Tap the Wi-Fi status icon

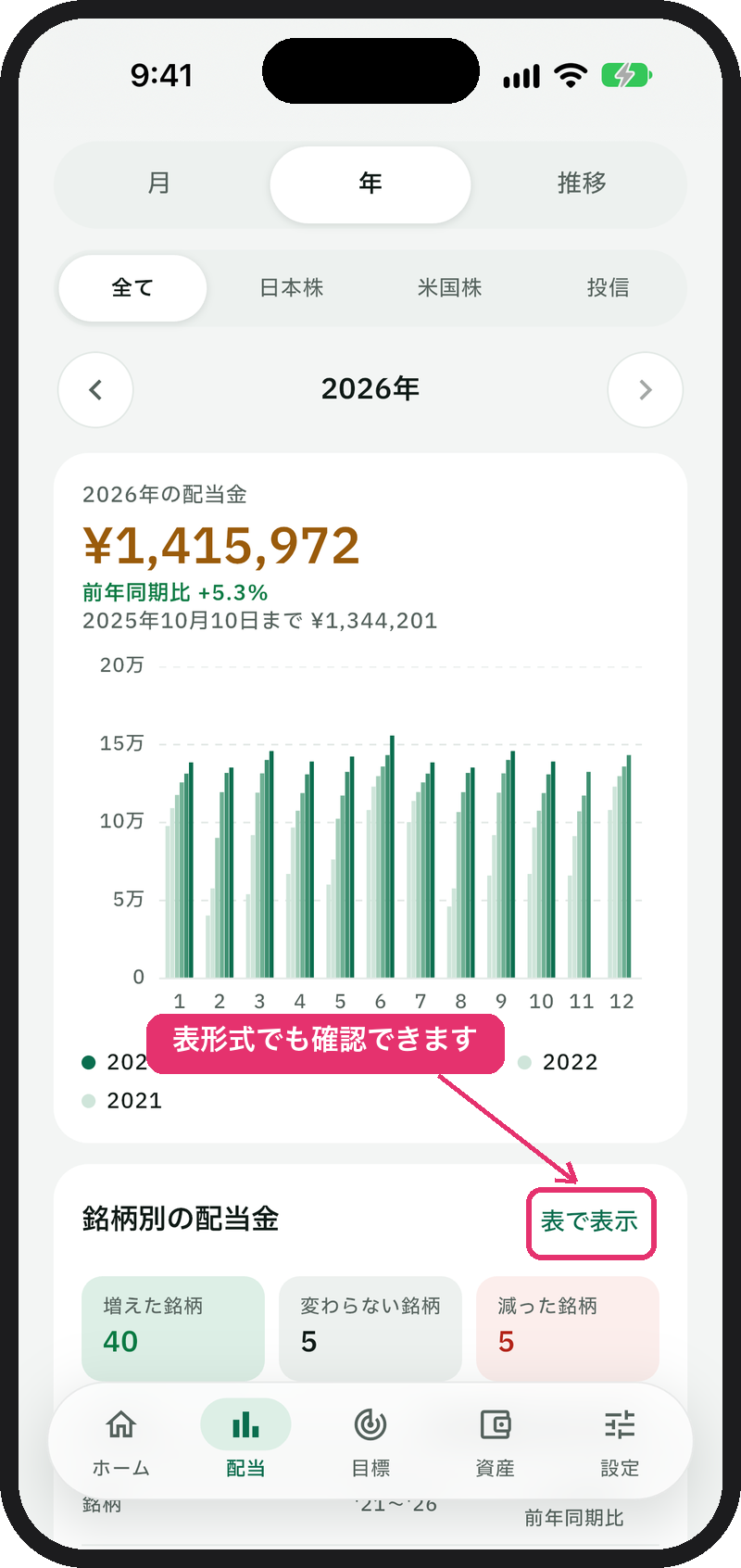tap(571, 75)
